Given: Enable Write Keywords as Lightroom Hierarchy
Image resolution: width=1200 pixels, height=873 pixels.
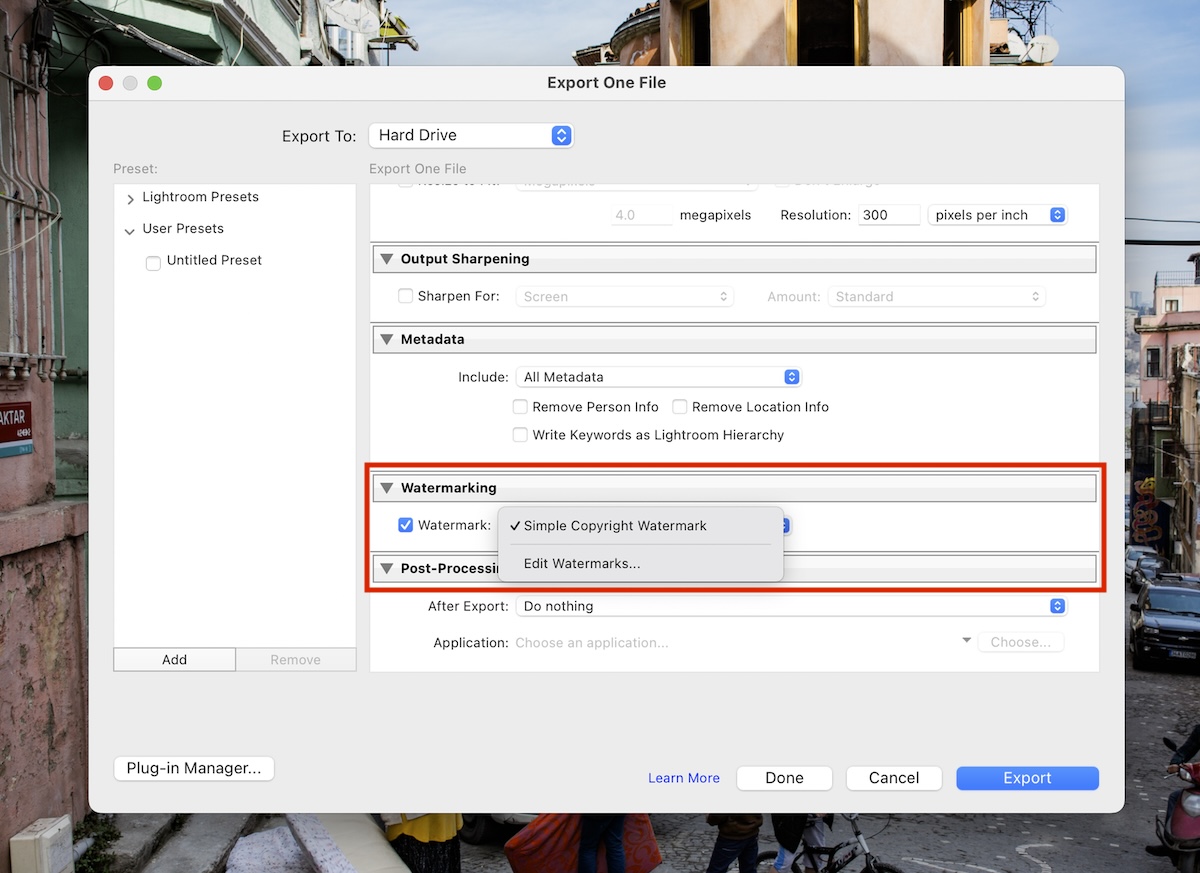Looking at the screenshot, I should click(520, 435).
